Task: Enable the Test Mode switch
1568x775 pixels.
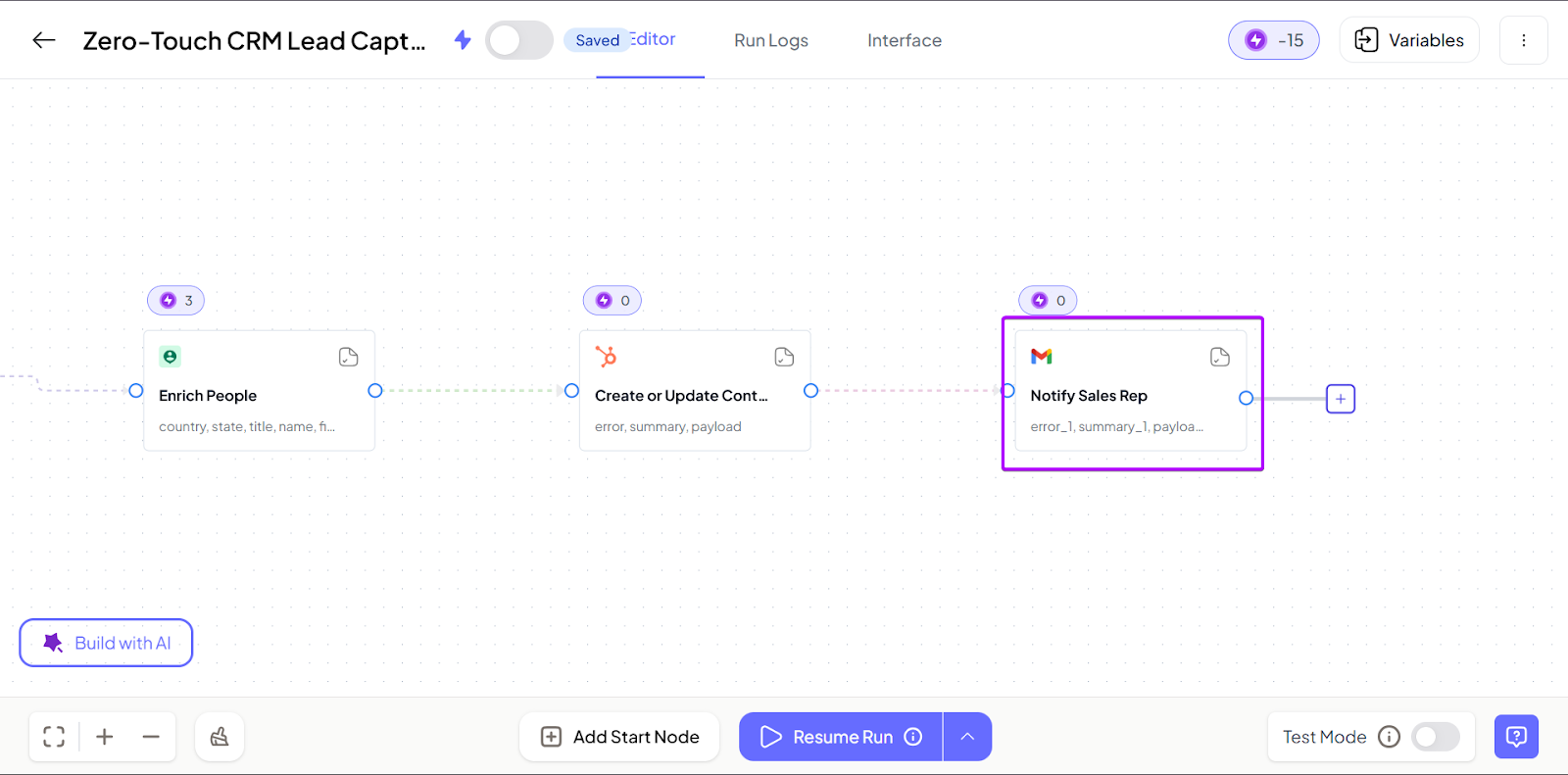Action: pos(1436,737)
